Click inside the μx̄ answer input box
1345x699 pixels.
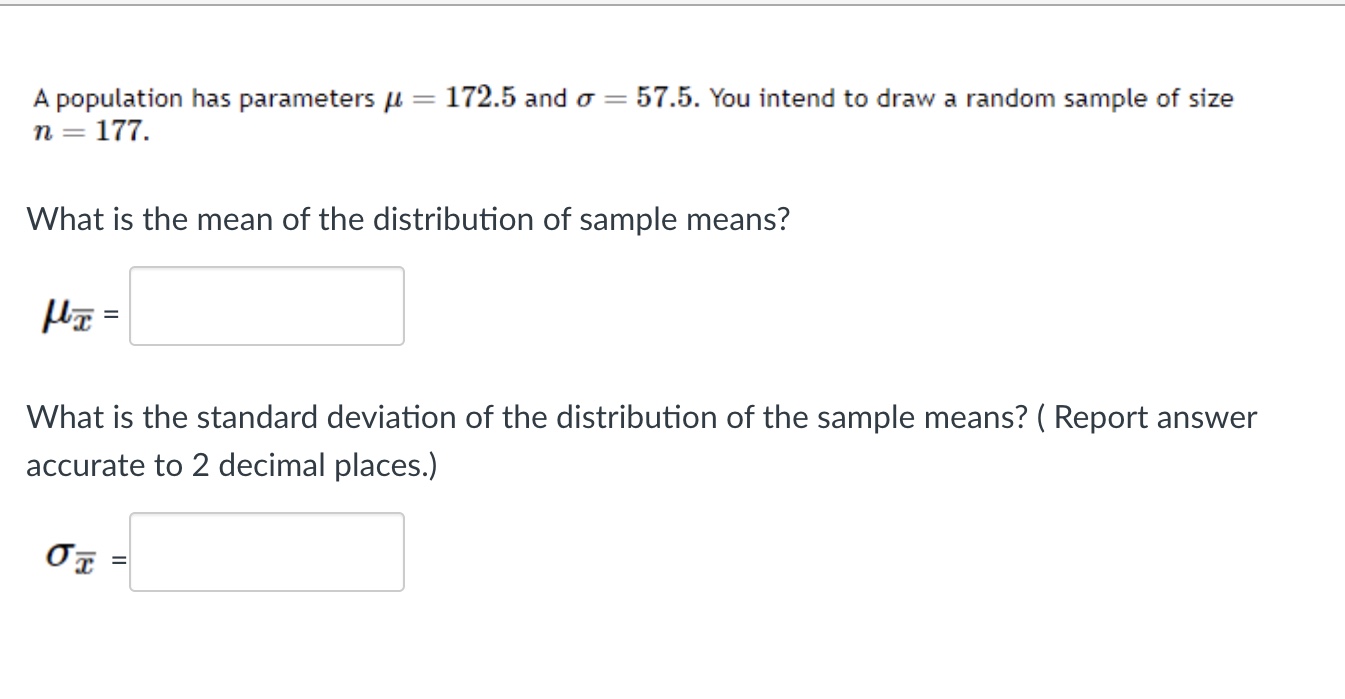265,306
